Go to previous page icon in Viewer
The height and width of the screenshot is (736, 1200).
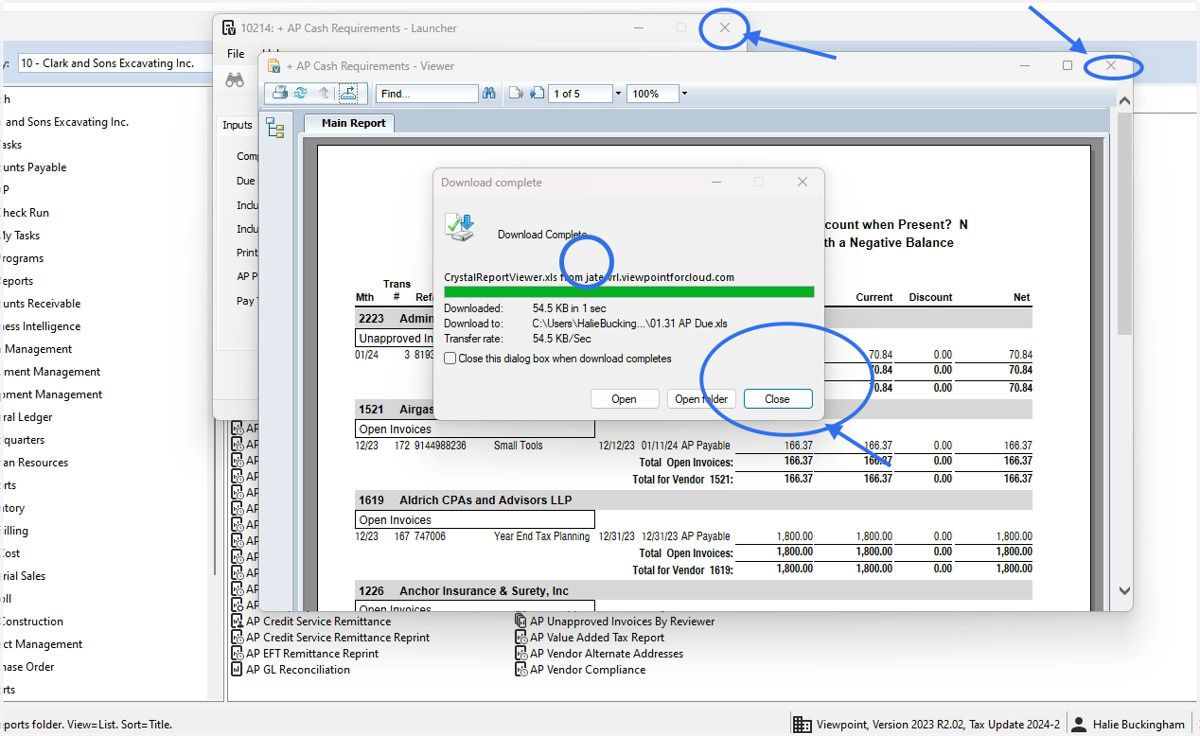point(516,93)
